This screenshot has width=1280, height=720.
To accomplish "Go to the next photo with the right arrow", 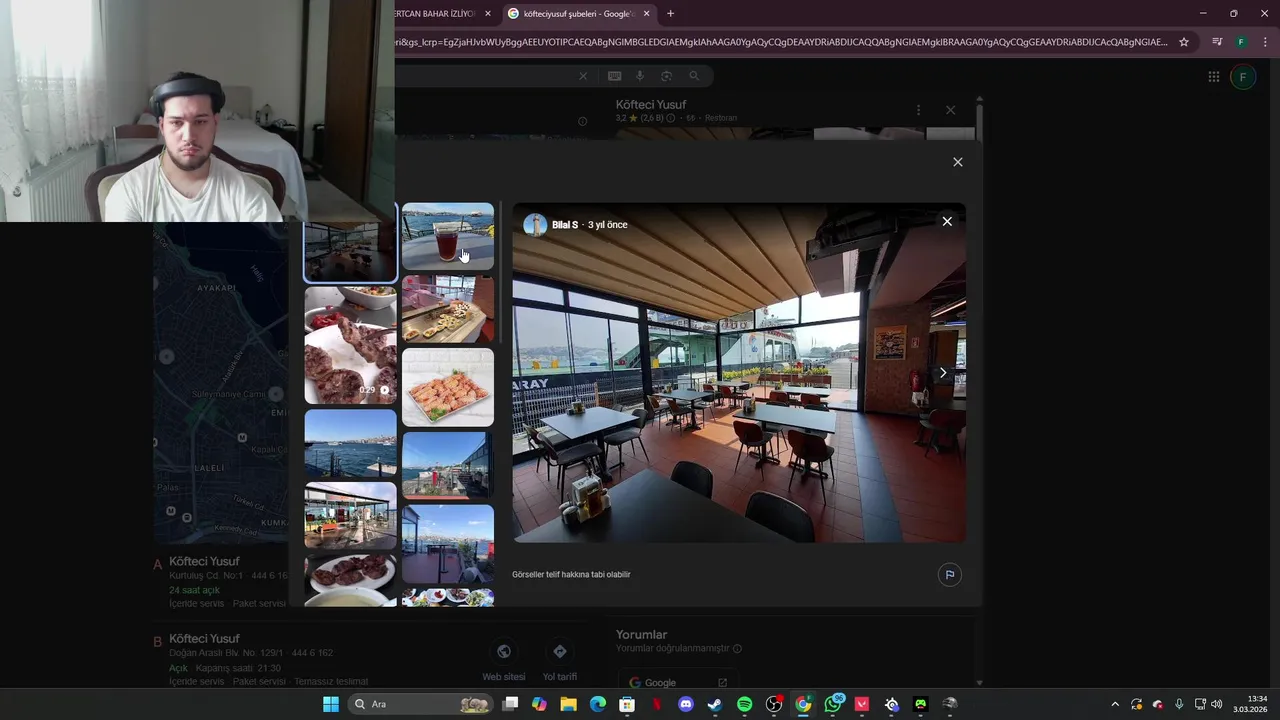I will [x=942, y=372].
